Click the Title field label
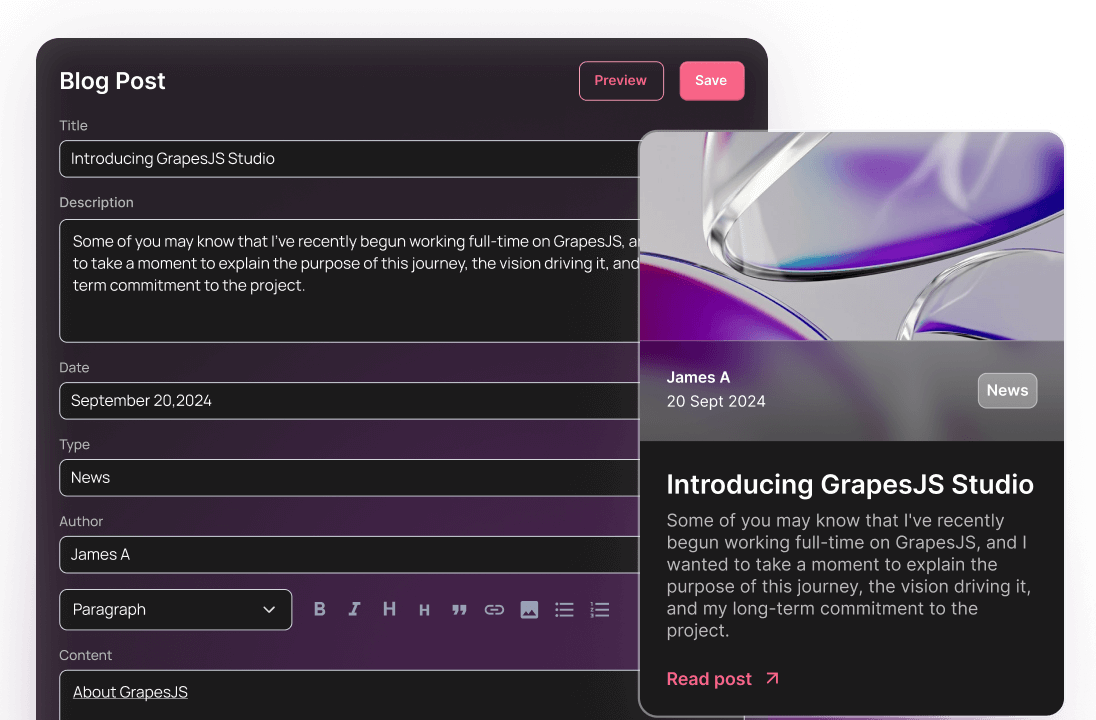This screenshot has height=720, width=1096. pyautogui.click(x=73, y=125)
